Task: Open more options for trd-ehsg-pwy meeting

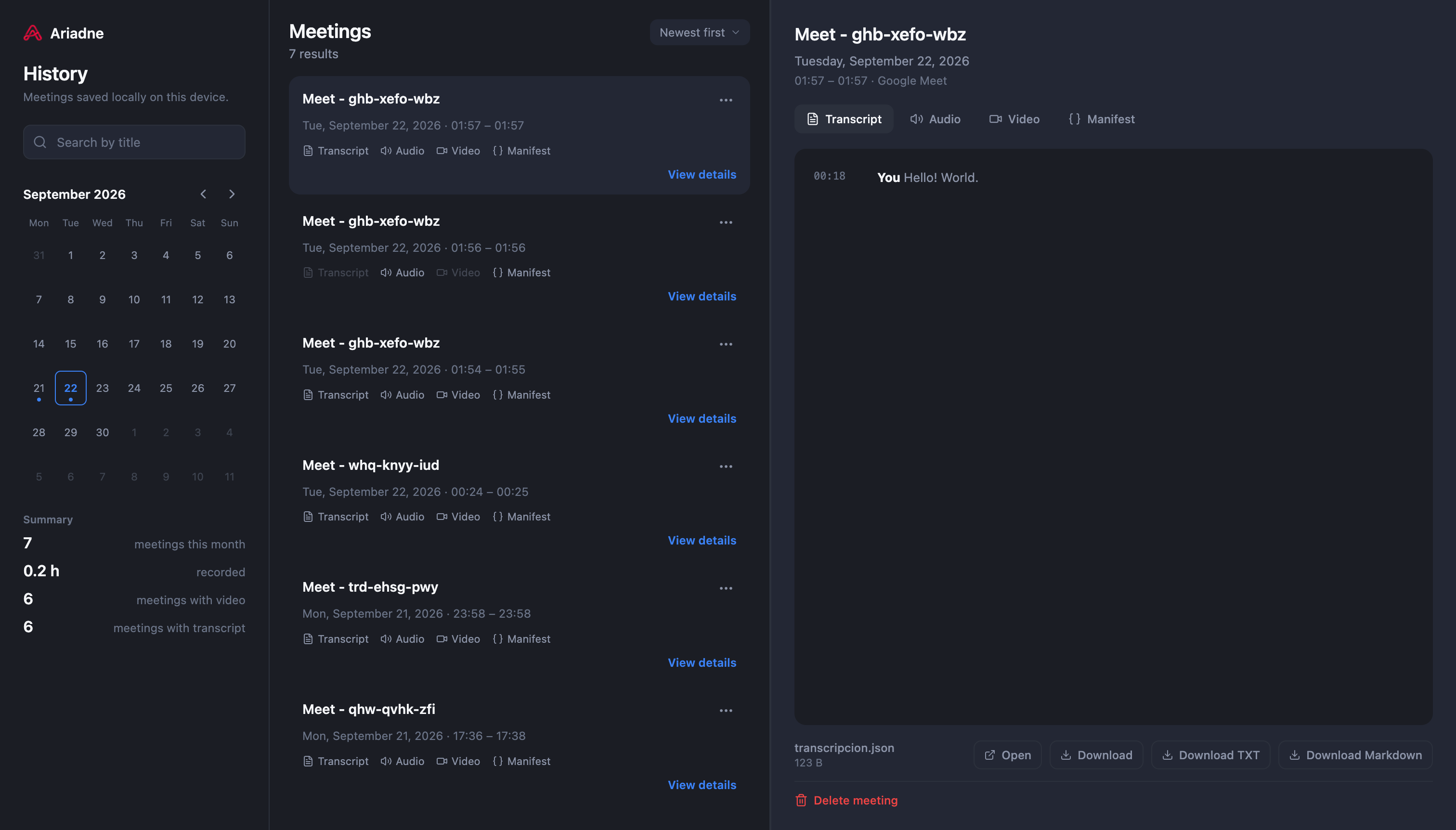Action: point(726,588)
